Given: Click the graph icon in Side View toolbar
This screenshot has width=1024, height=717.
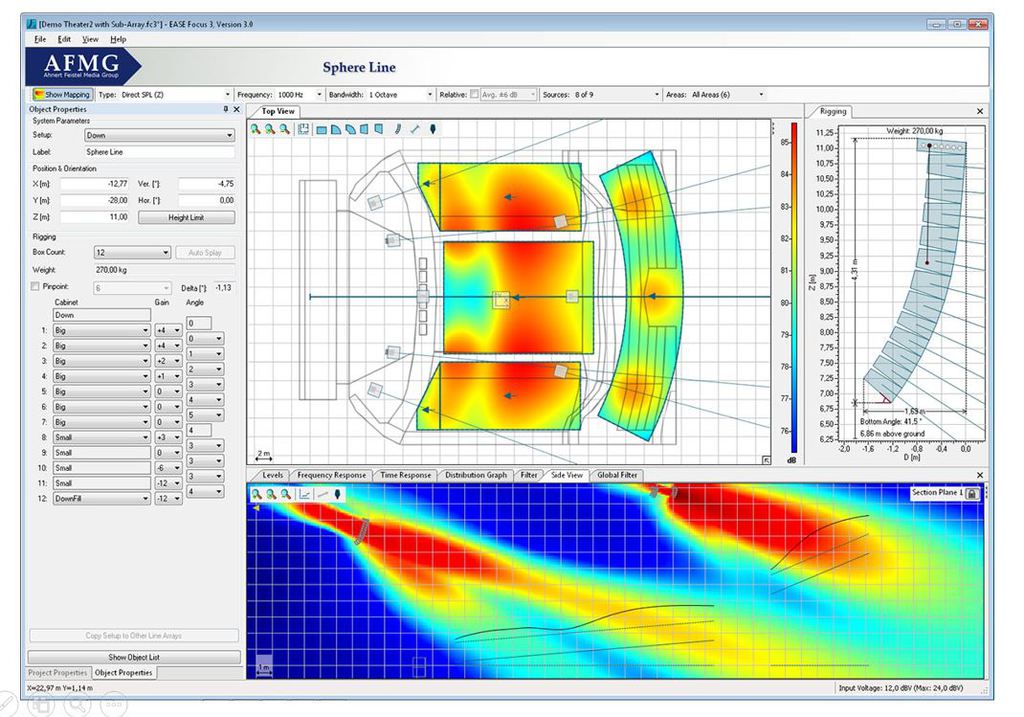Looking at the screenshot, I should click(306, 494).
